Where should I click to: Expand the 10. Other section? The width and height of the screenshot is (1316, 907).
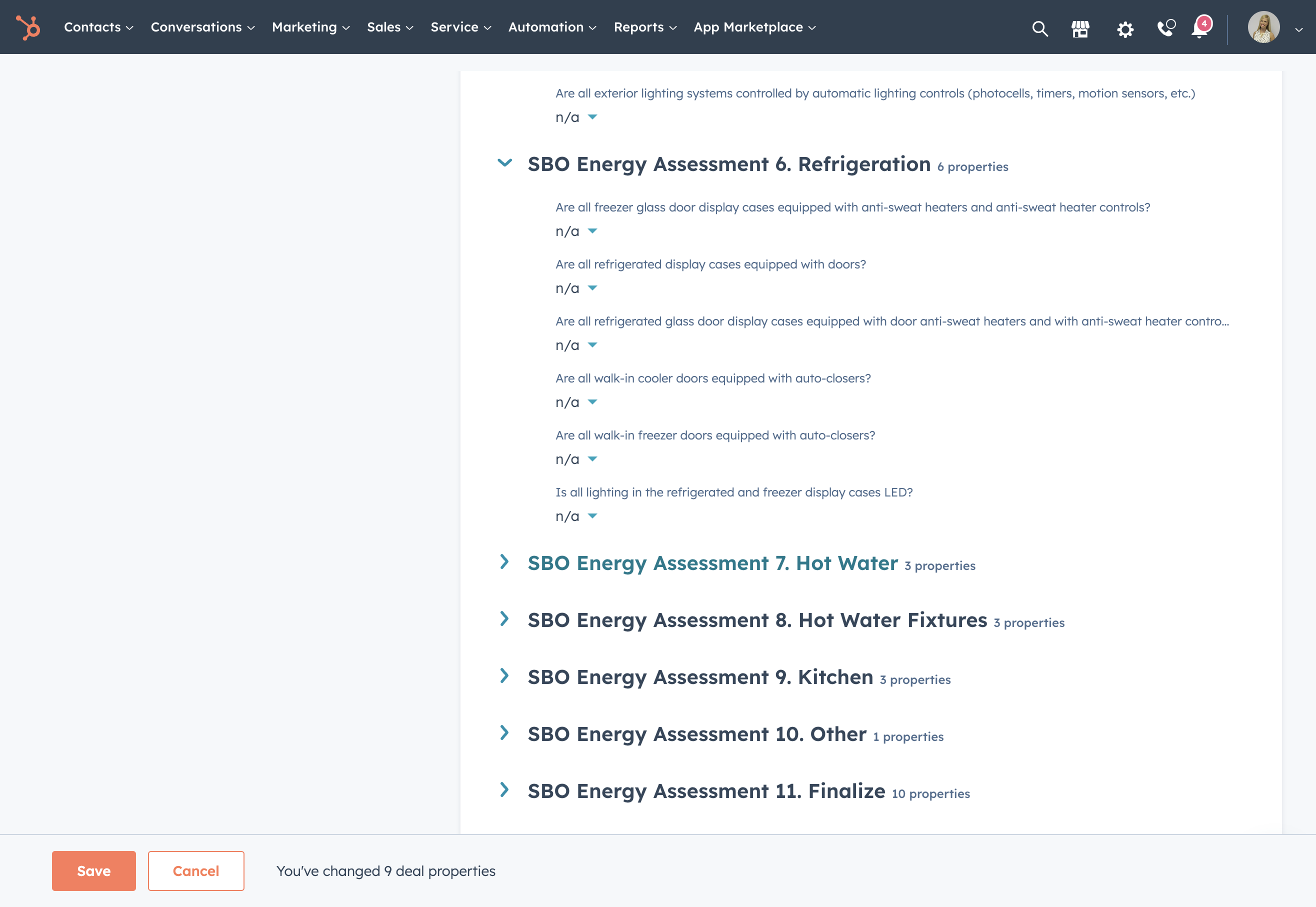(x=504, y=732)
